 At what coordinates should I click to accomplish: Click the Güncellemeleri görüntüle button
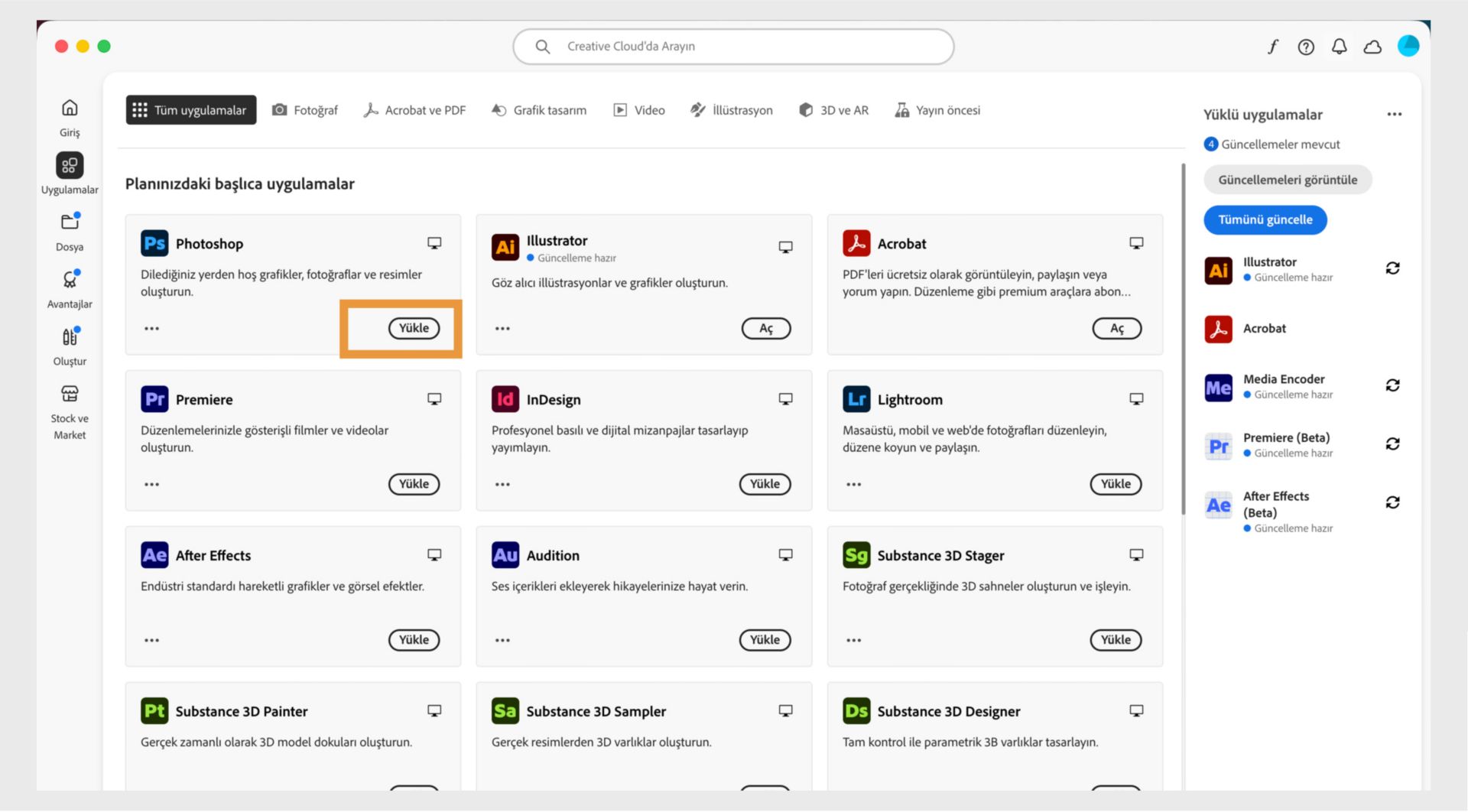pos(1288,180)
